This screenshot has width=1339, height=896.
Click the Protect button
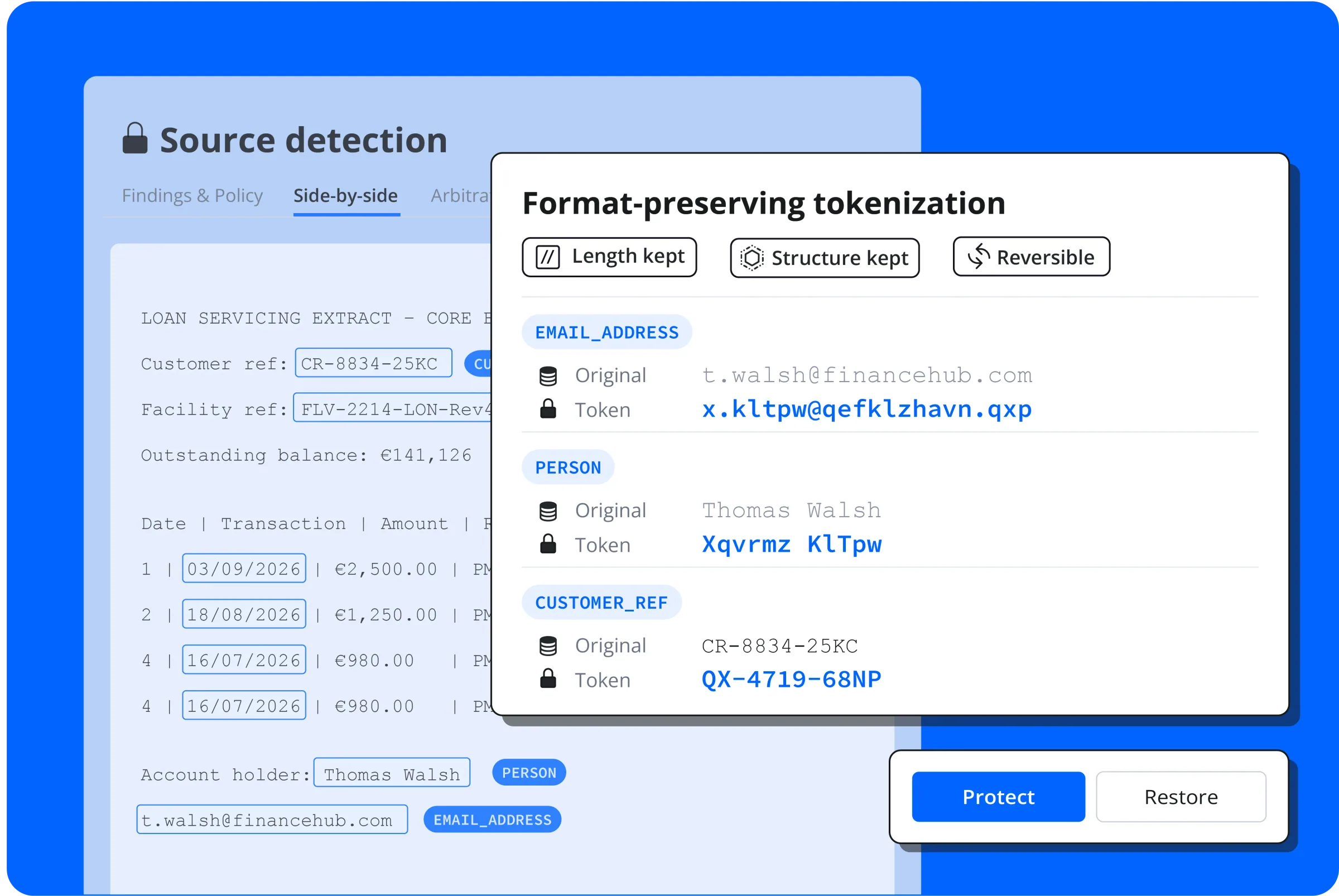[999, 797]
